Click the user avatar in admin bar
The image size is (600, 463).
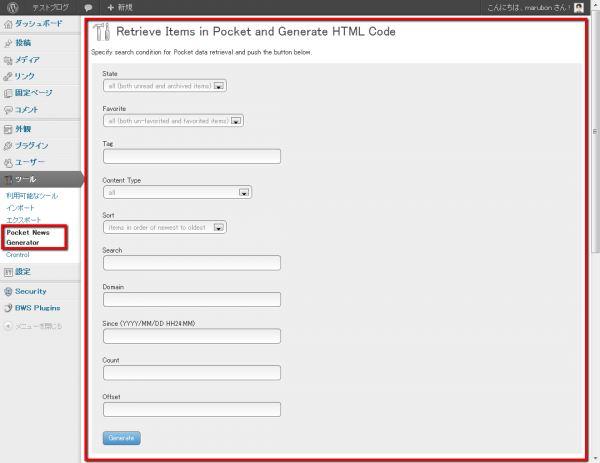(579, 7)
